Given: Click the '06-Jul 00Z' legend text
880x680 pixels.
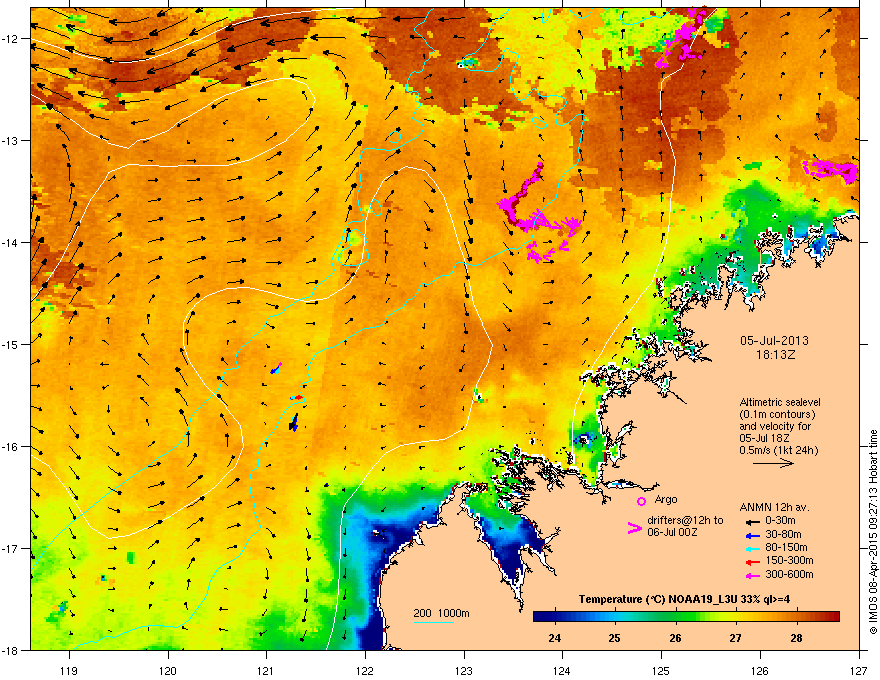Looking at the screenshot, I should pyautogui.click(x=672, y=532).
